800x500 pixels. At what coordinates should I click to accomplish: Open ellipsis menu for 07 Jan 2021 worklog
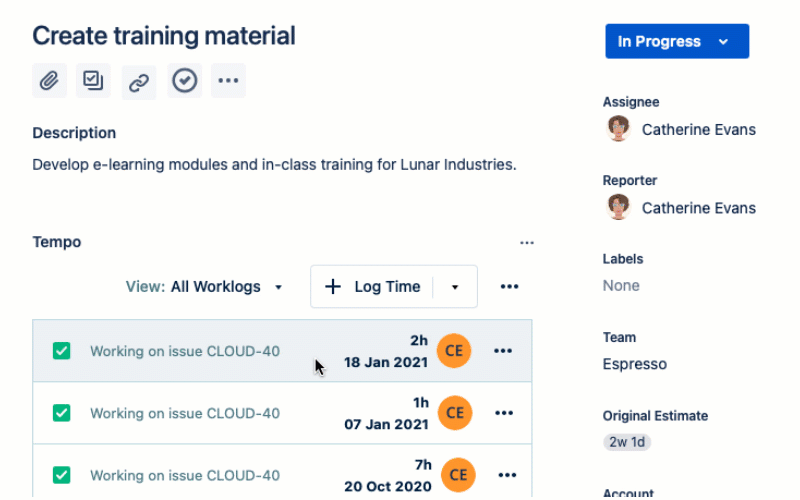503,413
